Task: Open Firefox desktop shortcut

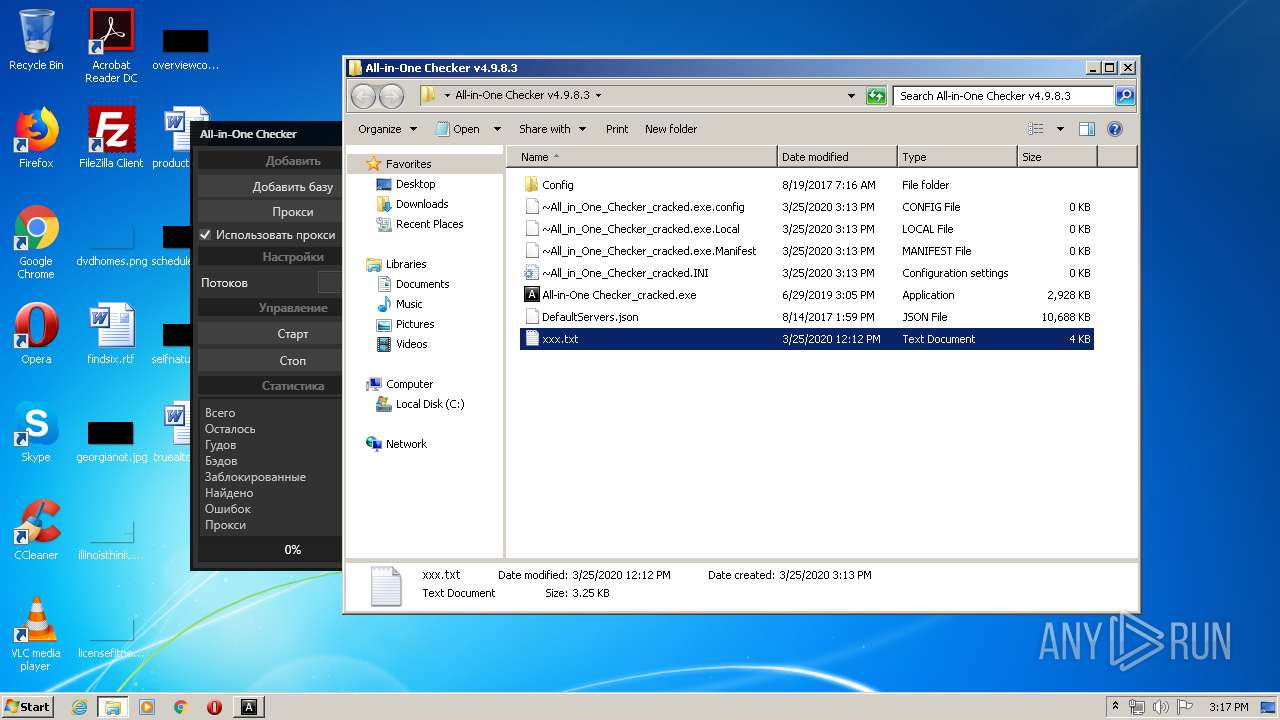Action: (x=36, y=138)
